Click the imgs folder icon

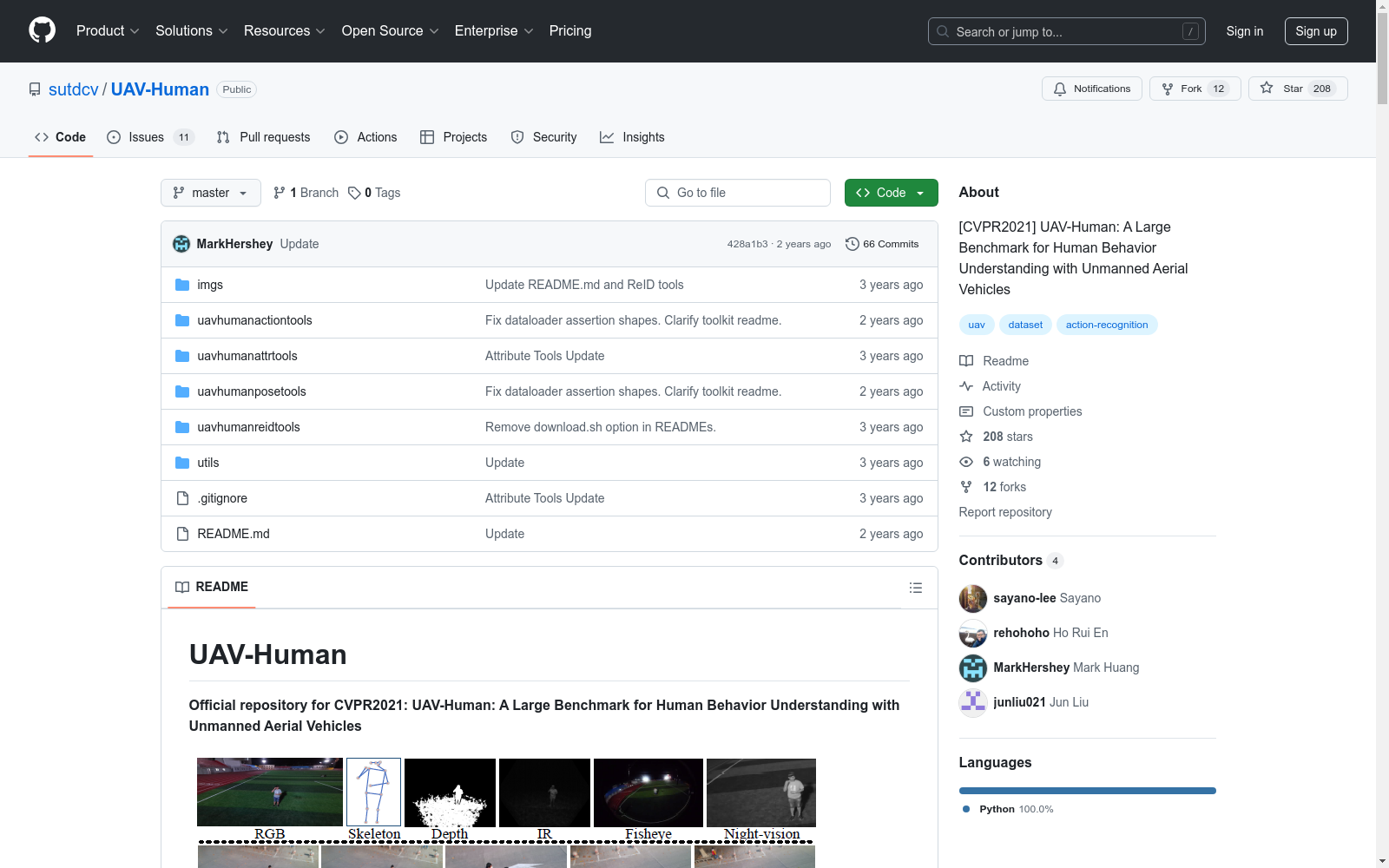pyautogui.click(x=182, y=285)
